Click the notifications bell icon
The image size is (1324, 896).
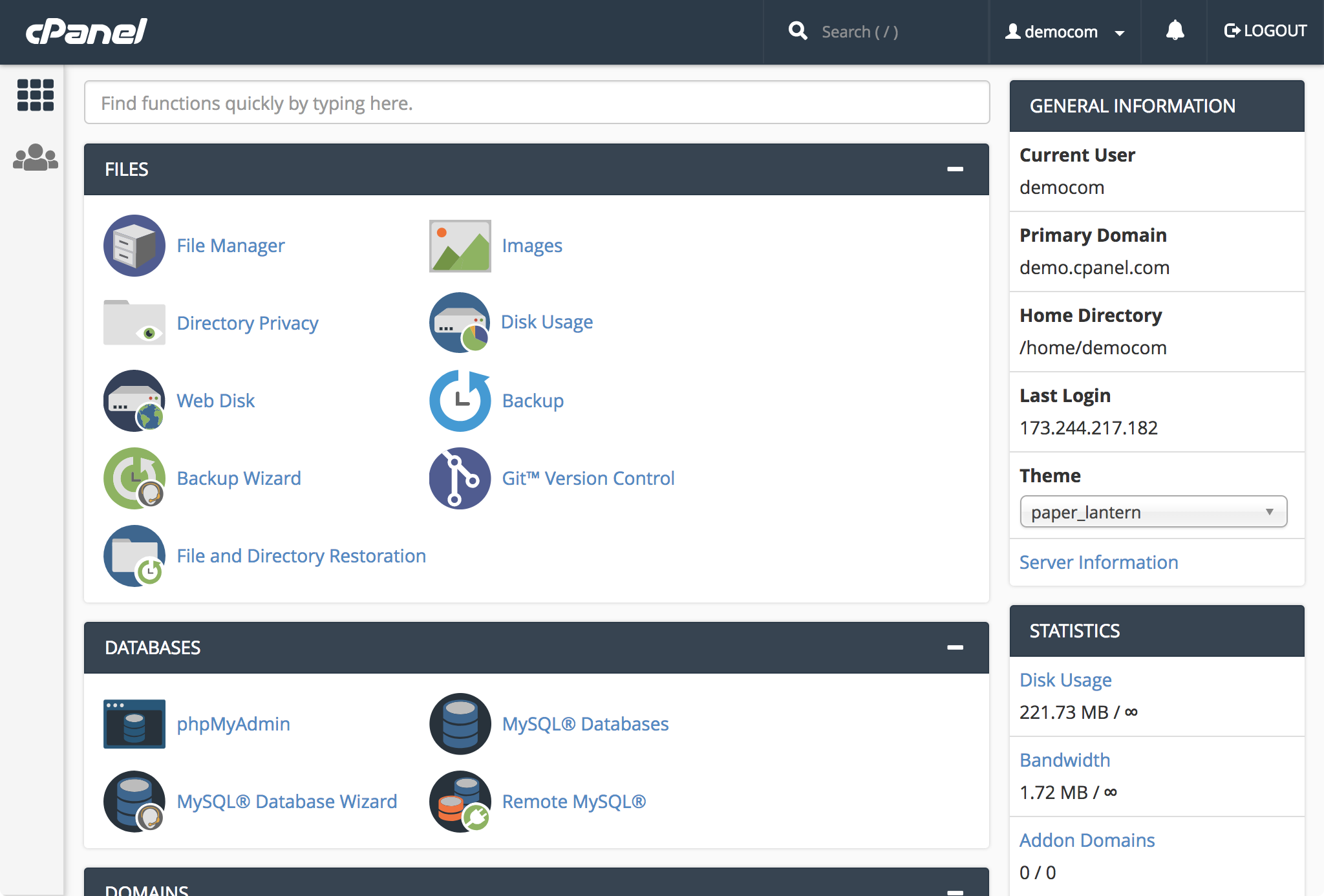tap(1174, 31)
